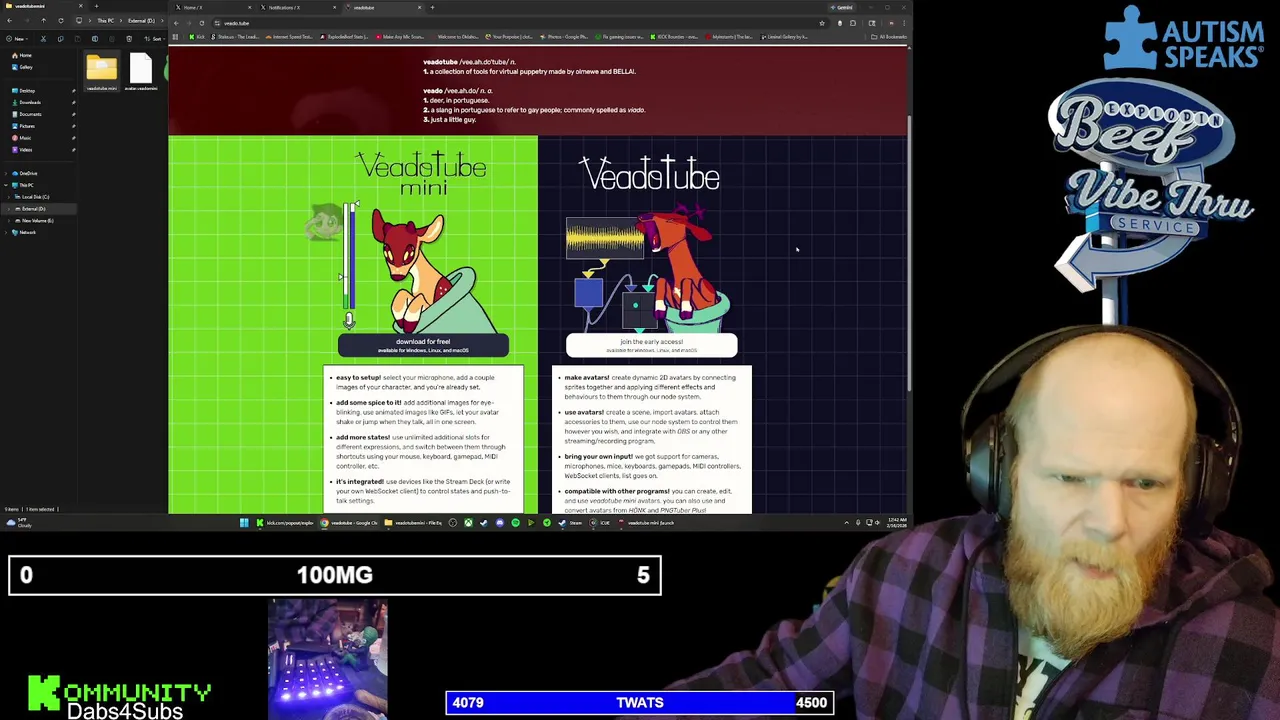Open Discord from the taskbar
The height and width of the screenshot is (720, 1280).
[499, 523]
